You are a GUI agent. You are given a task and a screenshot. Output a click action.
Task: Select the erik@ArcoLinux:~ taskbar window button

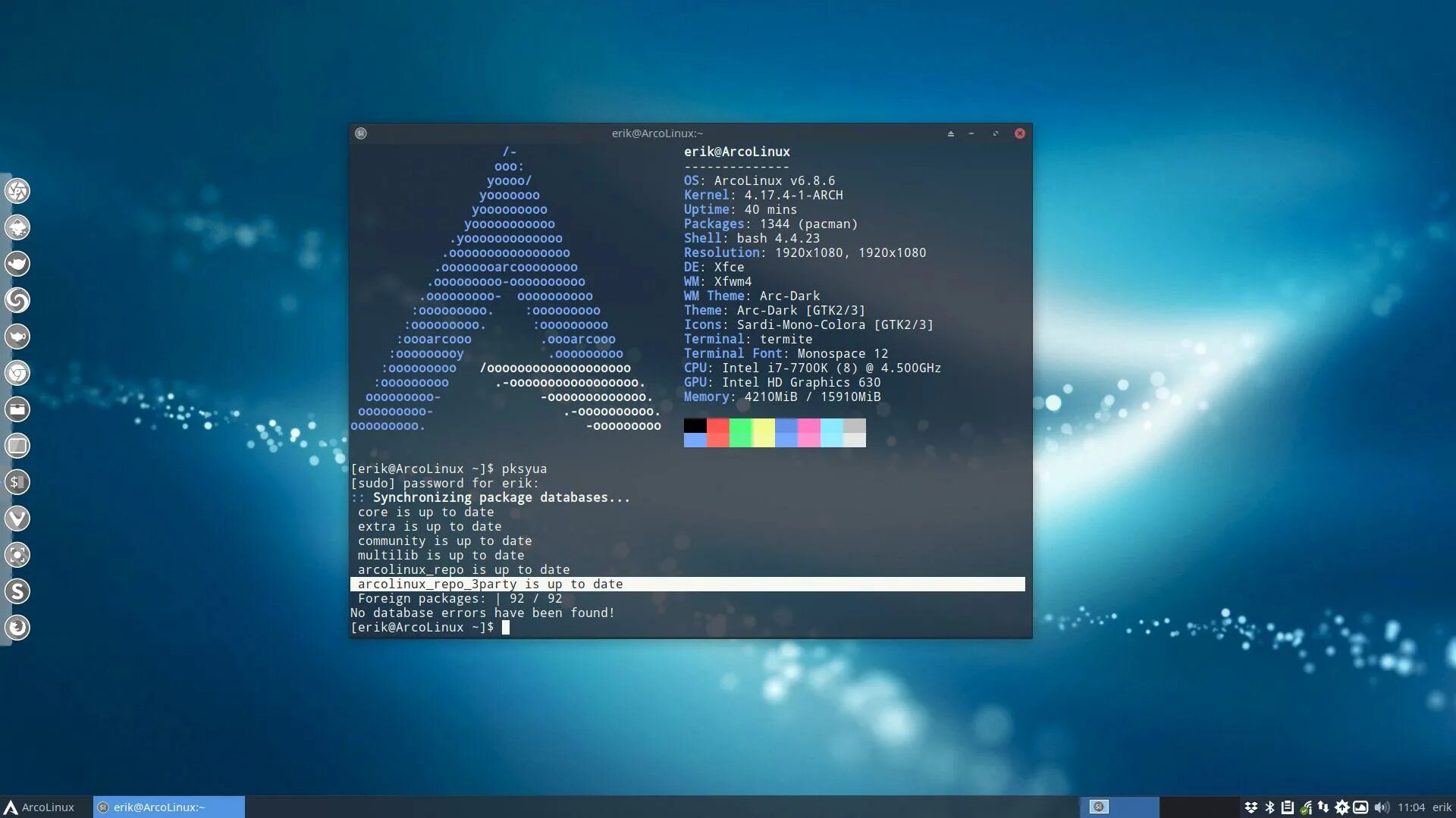(x=169, y=807)
